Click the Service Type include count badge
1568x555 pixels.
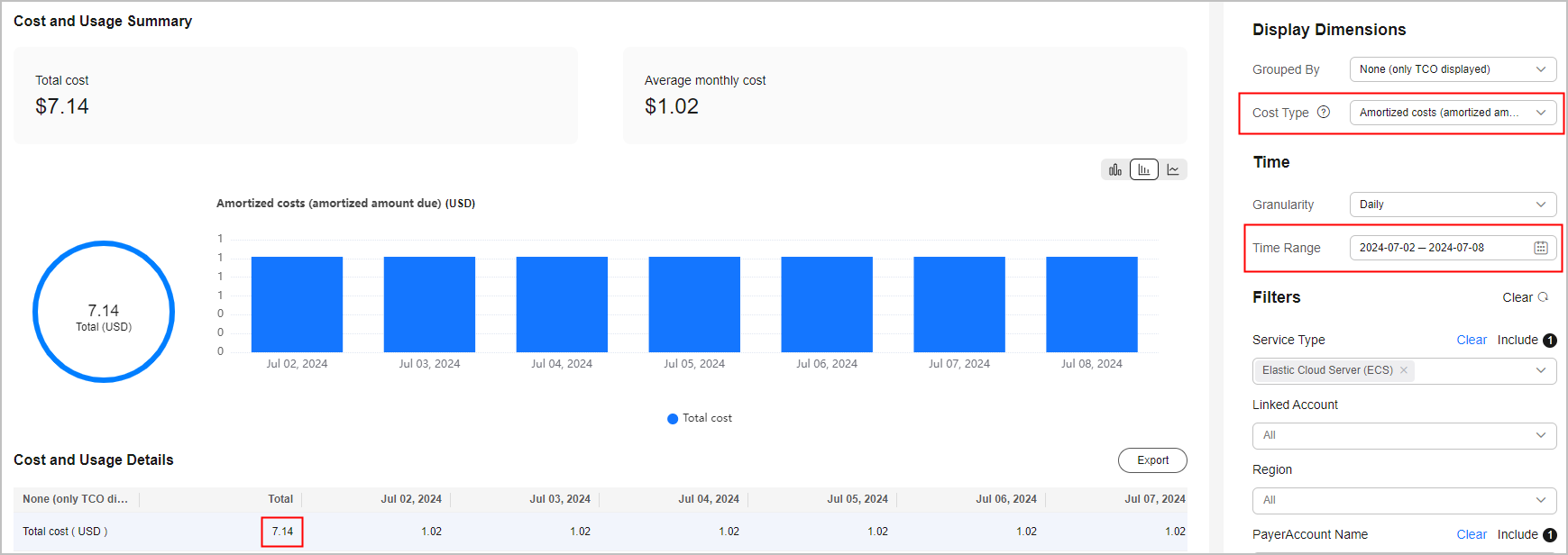[x=1550, y=340]
